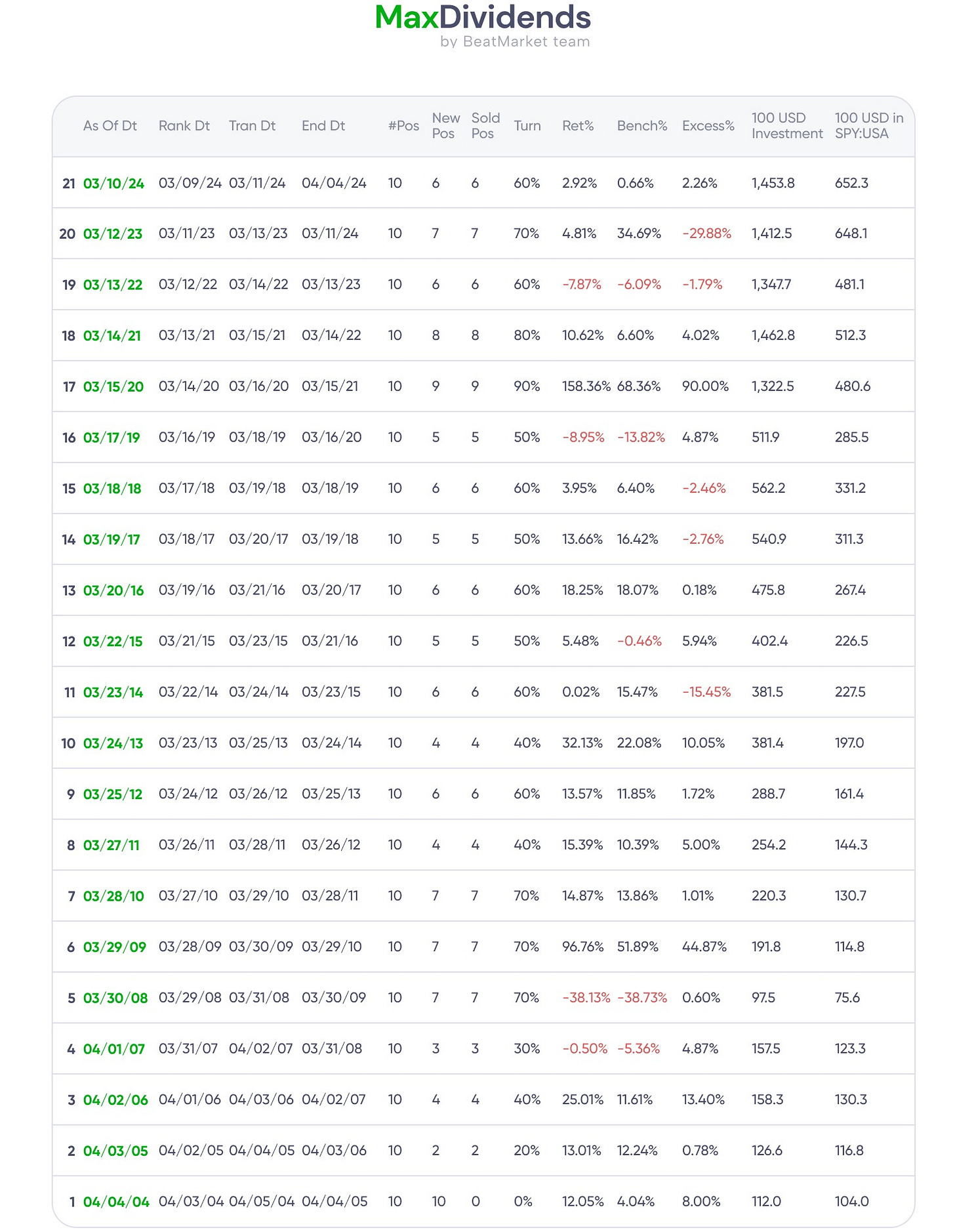Click the return value 158.36%
This screenshot has width=955, height=1232.
pyautogui.click(x=586, y=386)
